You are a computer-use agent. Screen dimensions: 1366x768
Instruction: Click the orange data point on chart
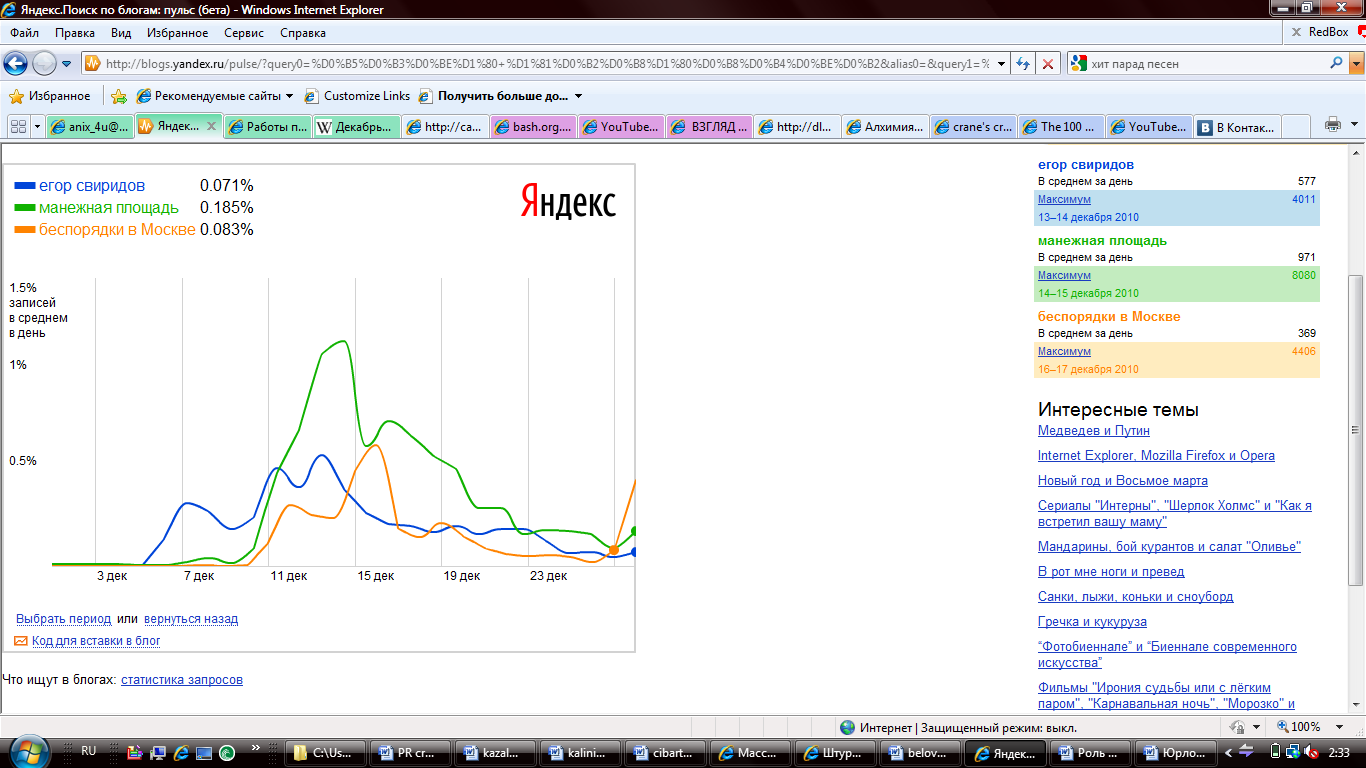point(613,551)
